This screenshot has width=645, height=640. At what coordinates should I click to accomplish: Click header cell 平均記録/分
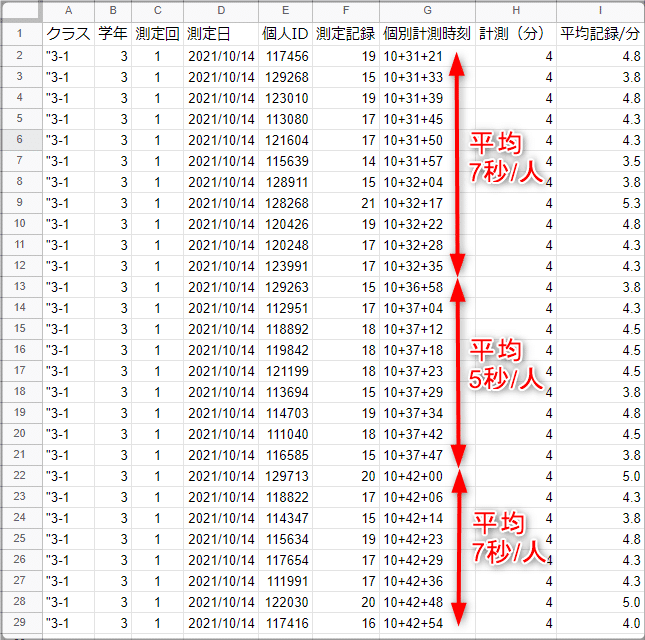point(601,34)
